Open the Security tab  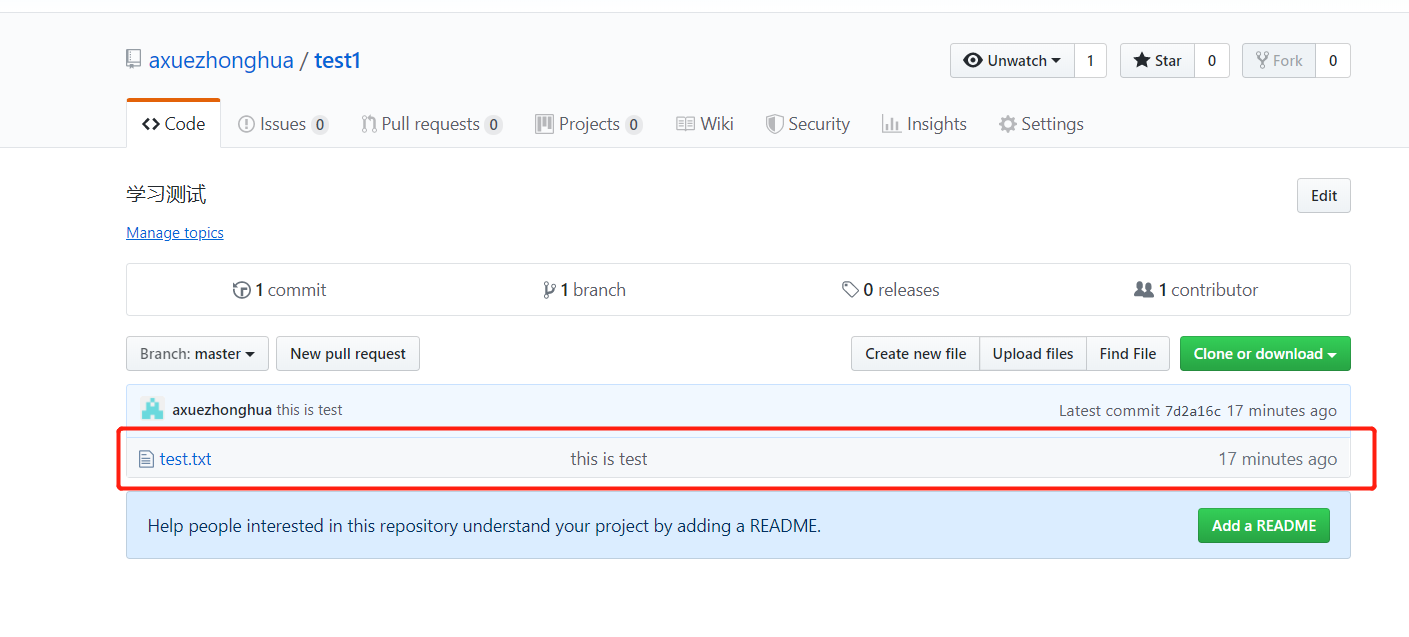click(808, 124)
